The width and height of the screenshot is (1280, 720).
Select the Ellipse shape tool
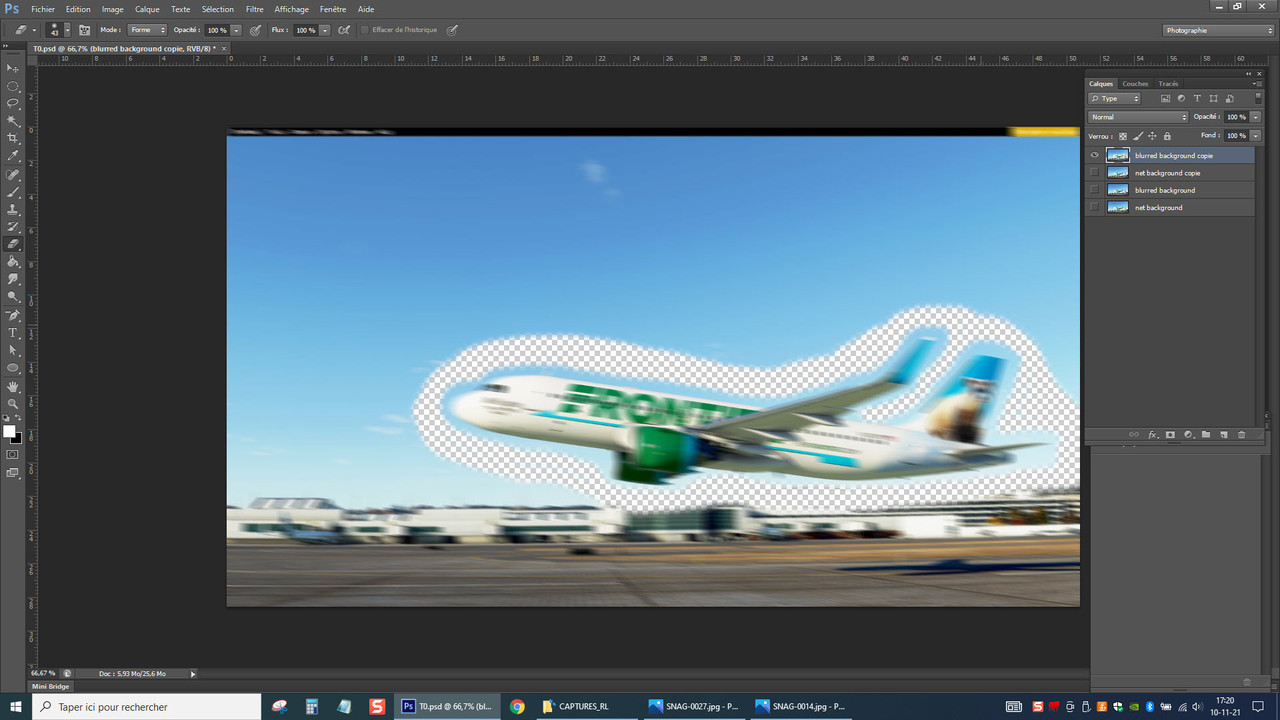[13, 368]
